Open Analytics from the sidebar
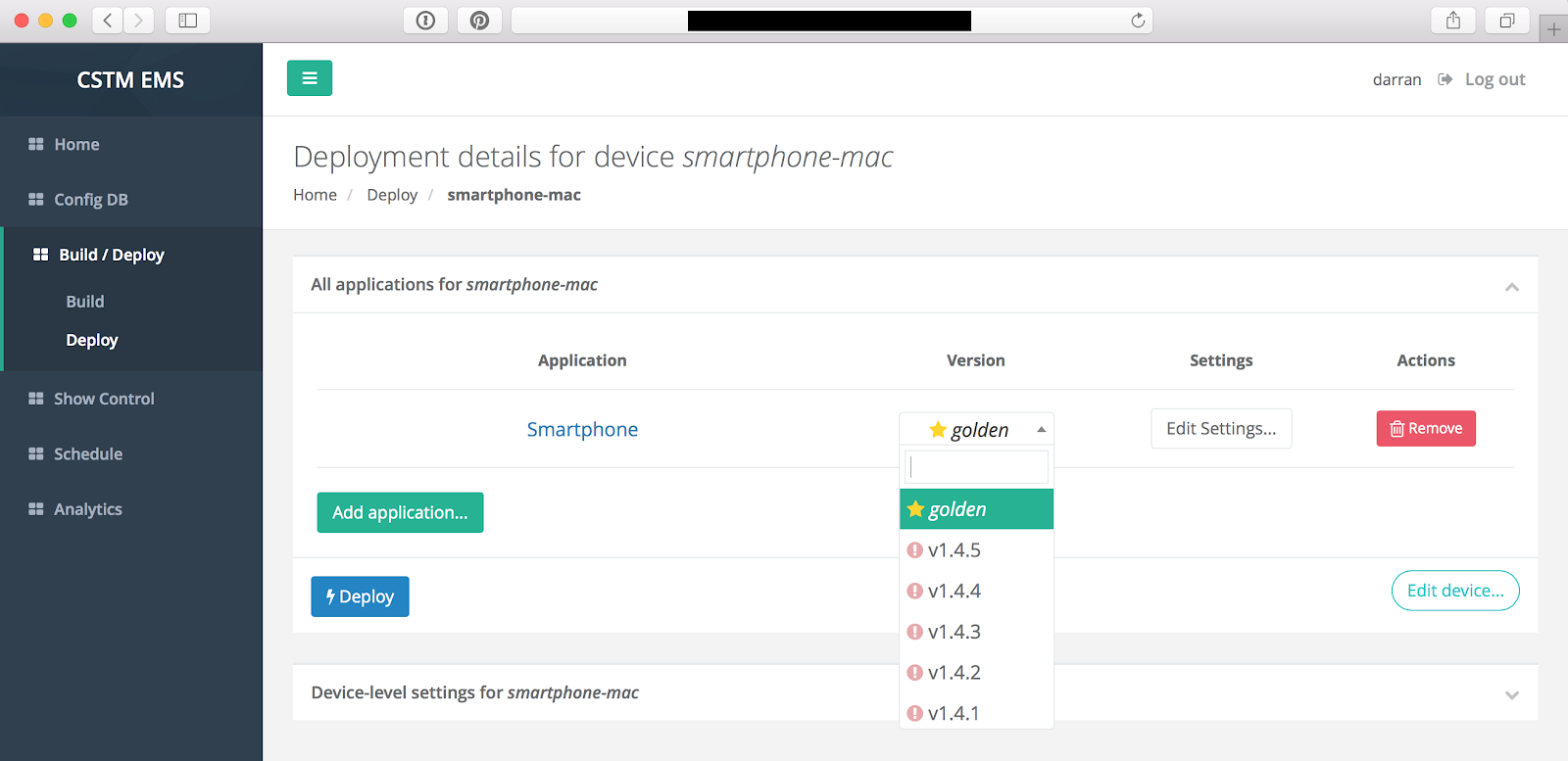This screenshot has width=1568, height=761. click(88, 509)
